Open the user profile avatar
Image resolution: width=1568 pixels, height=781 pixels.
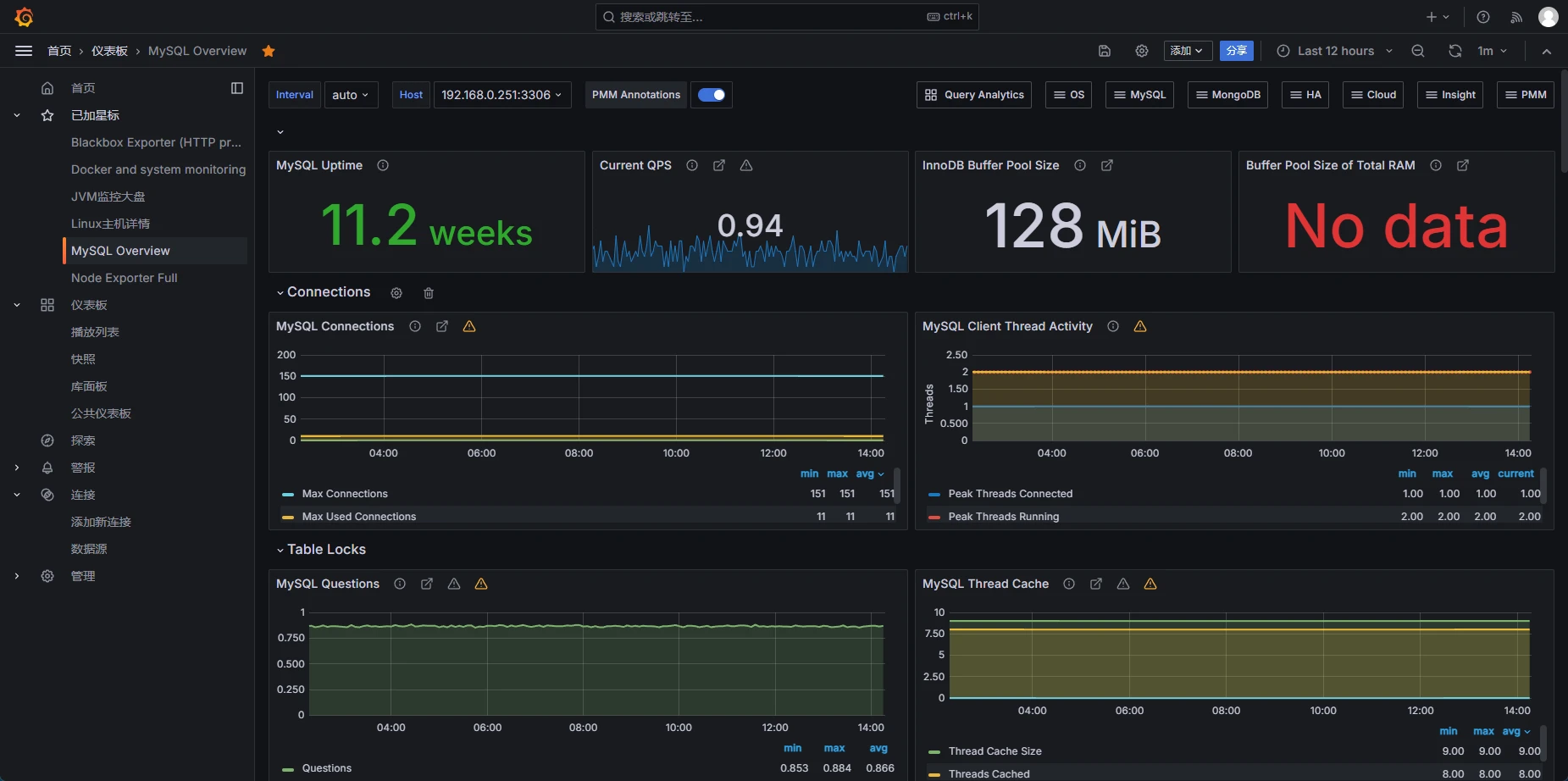pyautogui.click(x=1549, y=17)
